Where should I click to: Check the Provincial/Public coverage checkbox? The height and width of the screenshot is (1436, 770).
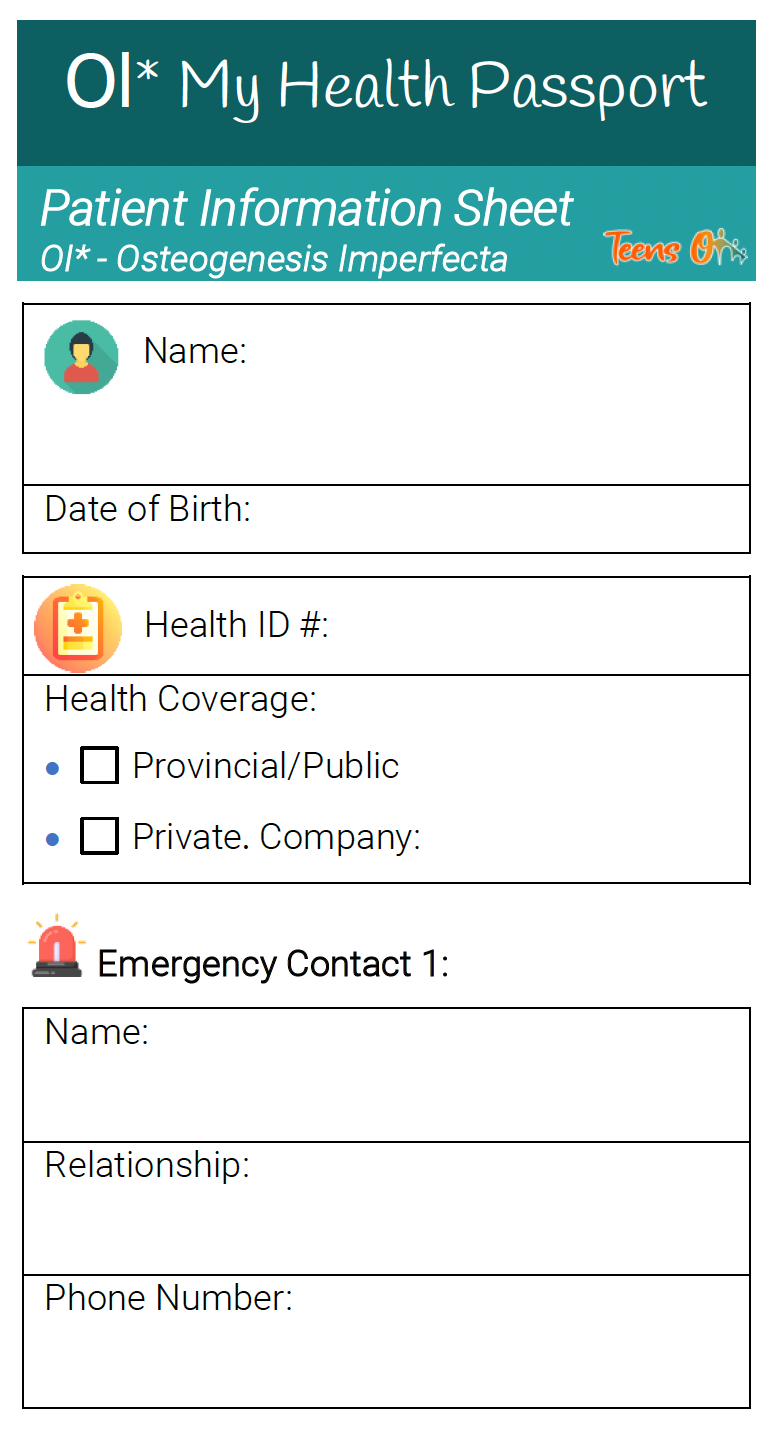(x=99, y=766)
